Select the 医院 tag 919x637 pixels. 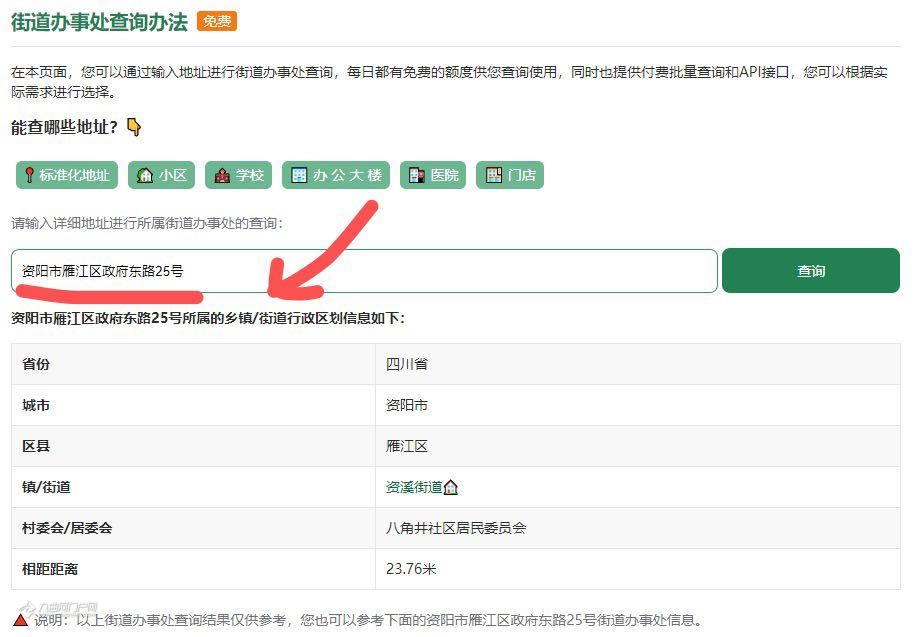[433, 175]
